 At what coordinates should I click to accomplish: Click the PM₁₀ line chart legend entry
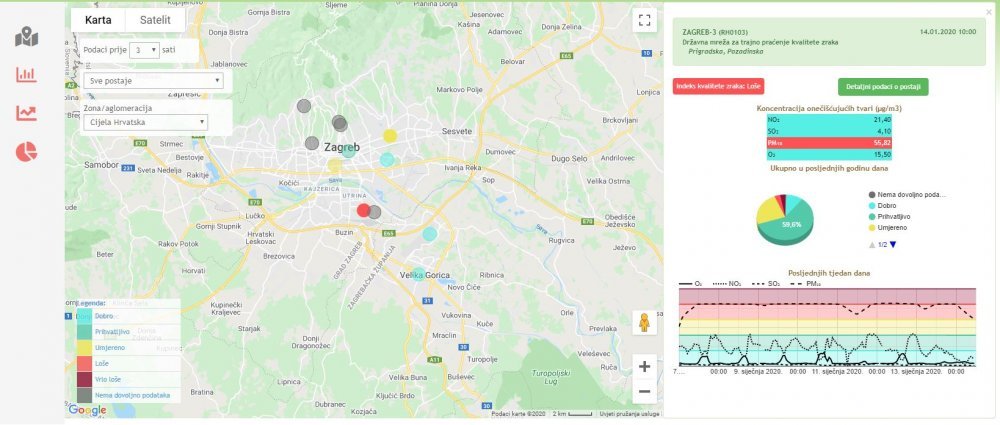pyautogui.click(x=807, y=283)
